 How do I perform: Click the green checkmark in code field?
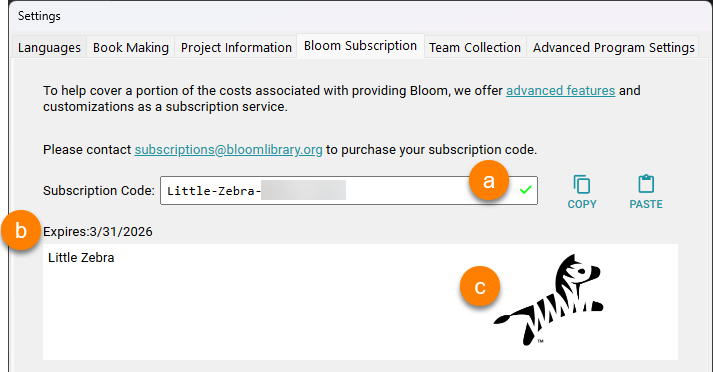pyautogui.click(x=525, y=190)
